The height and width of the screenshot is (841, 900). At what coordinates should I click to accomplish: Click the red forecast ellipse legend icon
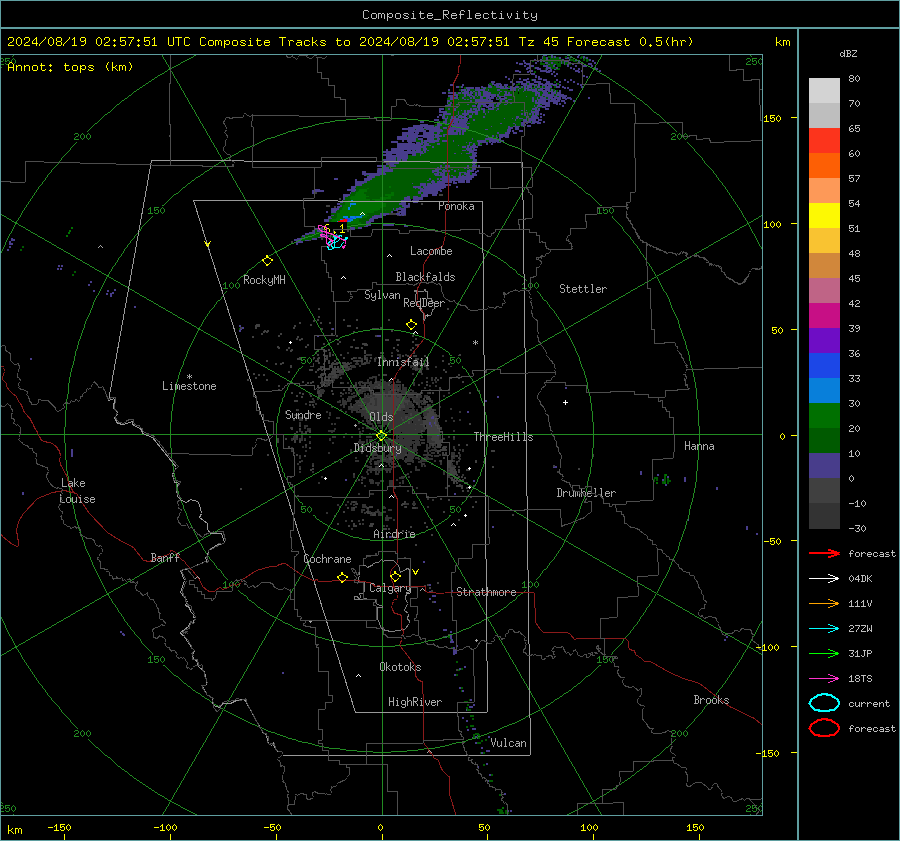coord(824,728)
